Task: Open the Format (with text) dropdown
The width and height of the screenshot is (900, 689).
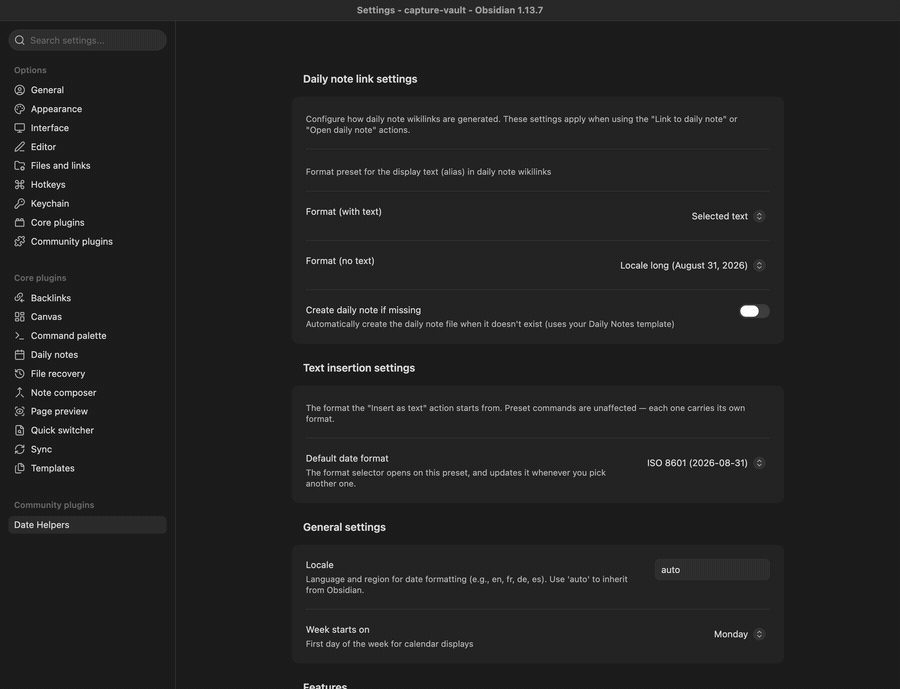Action: pos(728,216)
